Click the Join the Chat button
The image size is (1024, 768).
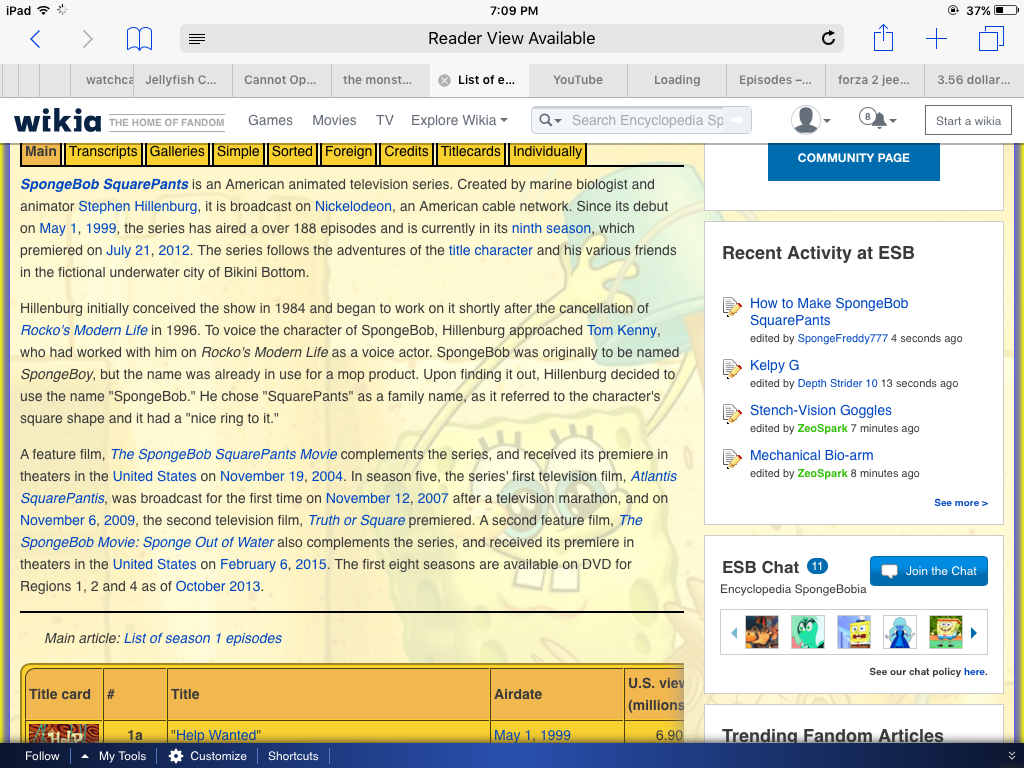[x=929, y=571]
